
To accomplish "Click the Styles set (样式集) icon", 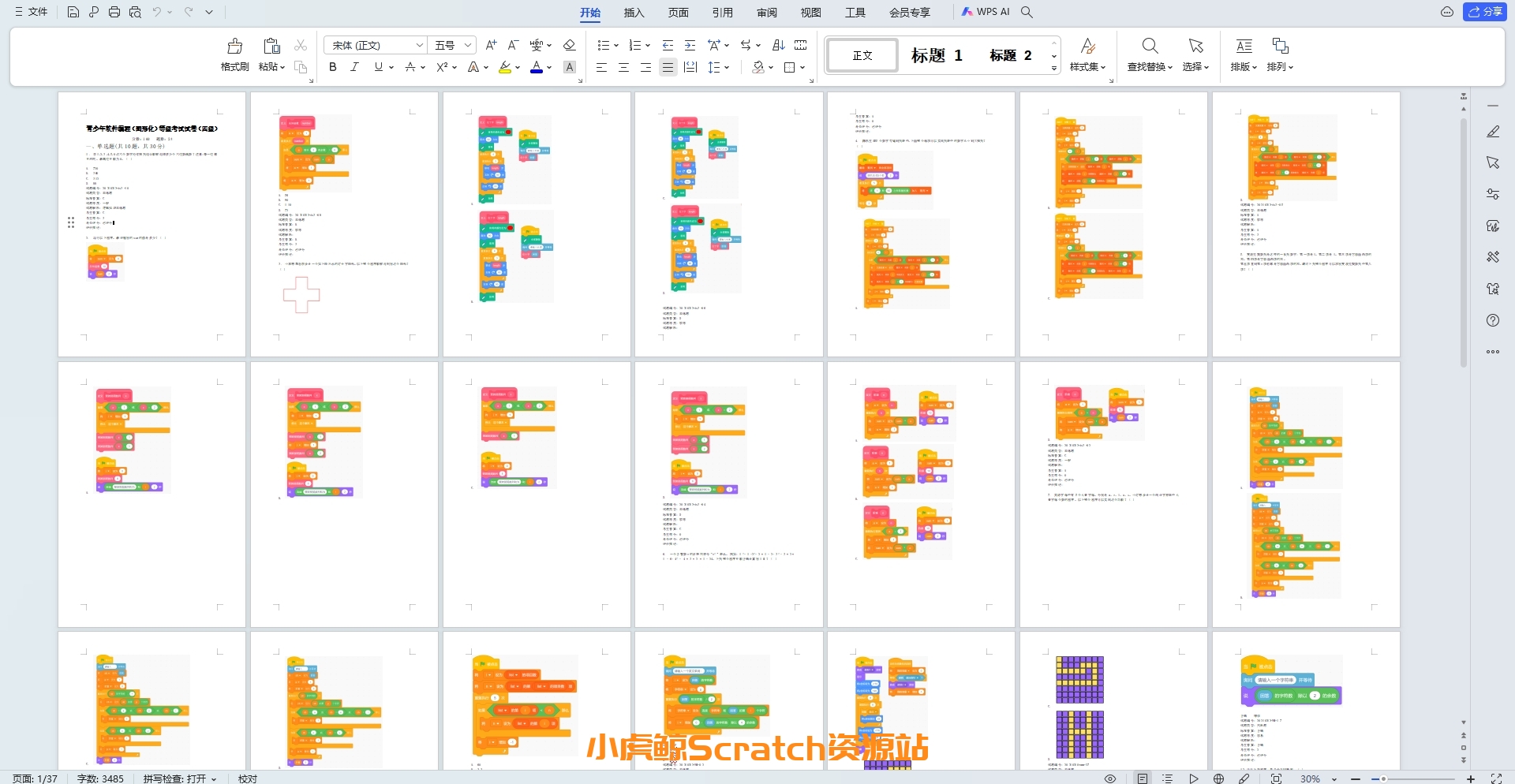I will pyautogui.click(x=1087, y=46).
